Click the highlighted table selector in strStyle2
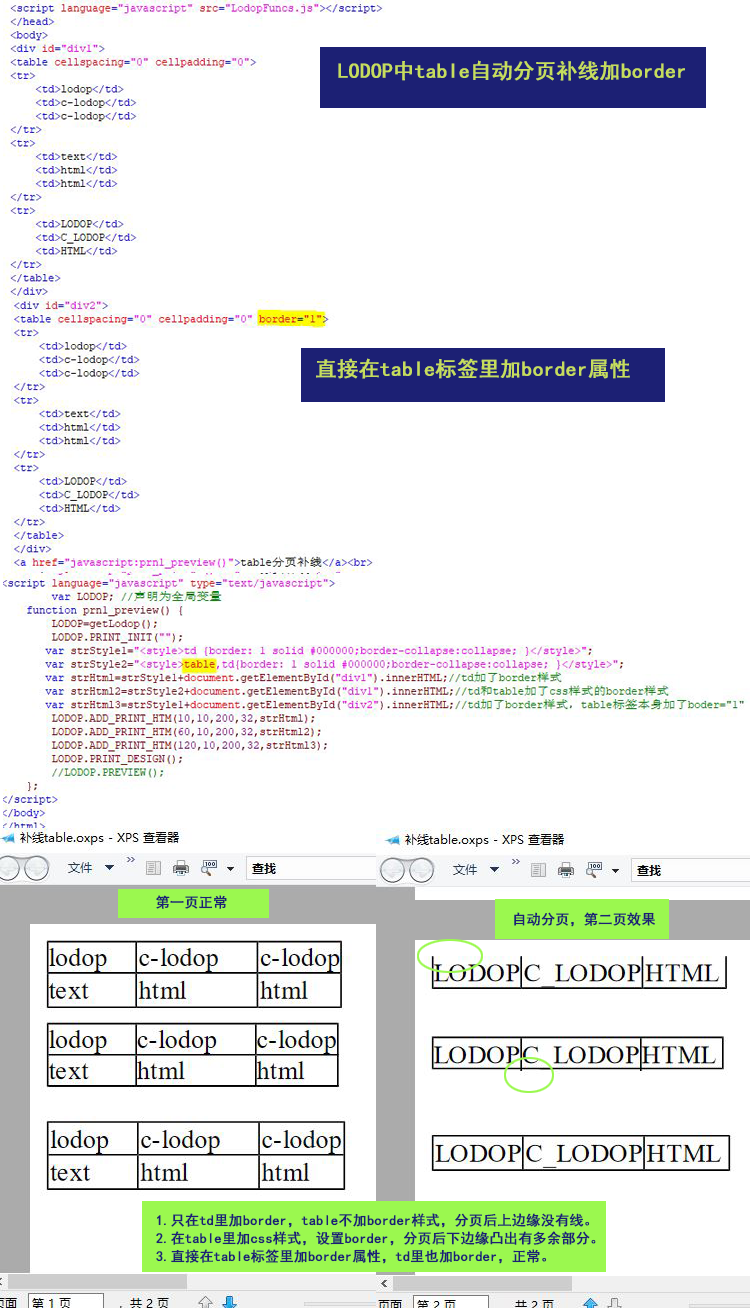Image resolution: width=750 pixels, height=1308 pixels. (199, 664)
